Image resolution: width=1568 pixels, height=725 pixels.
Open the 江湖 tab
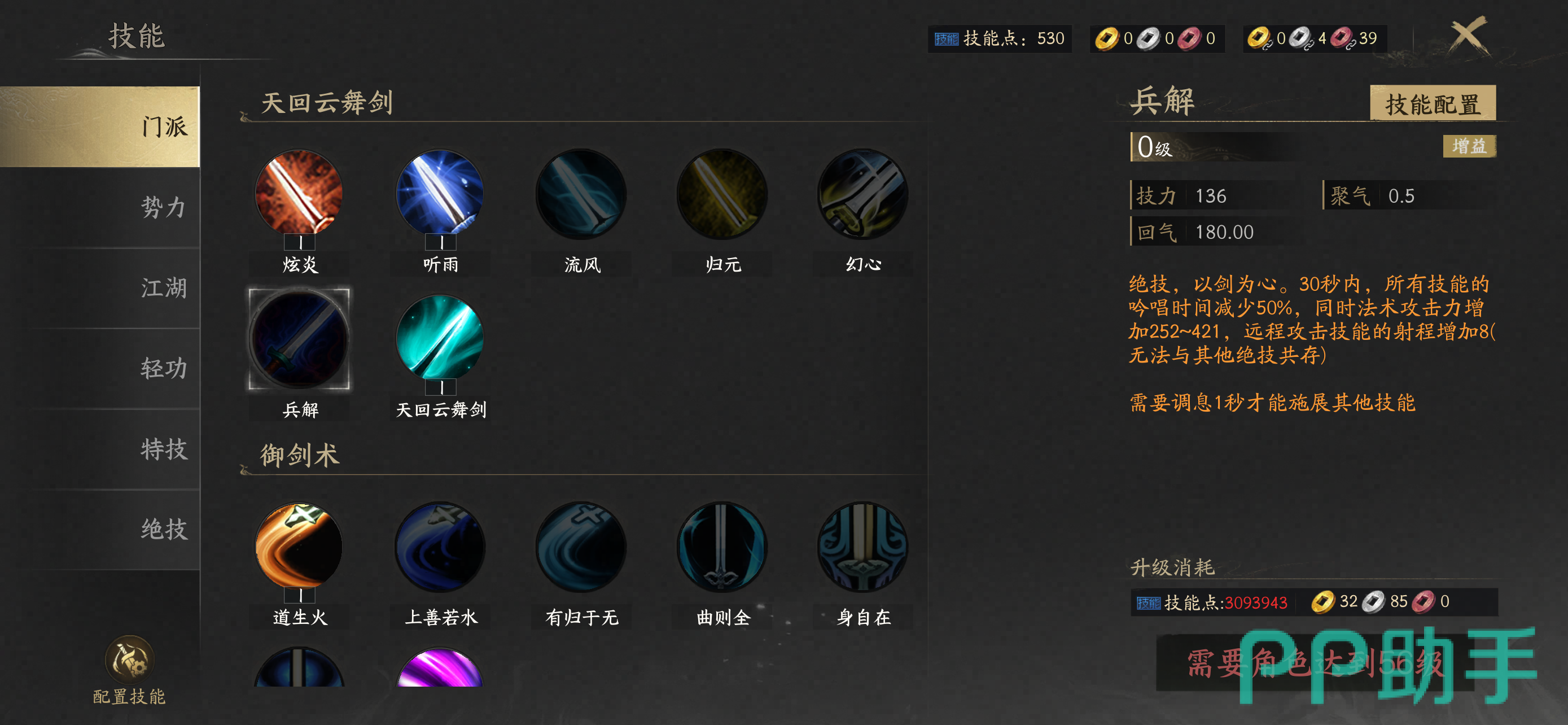100,288
